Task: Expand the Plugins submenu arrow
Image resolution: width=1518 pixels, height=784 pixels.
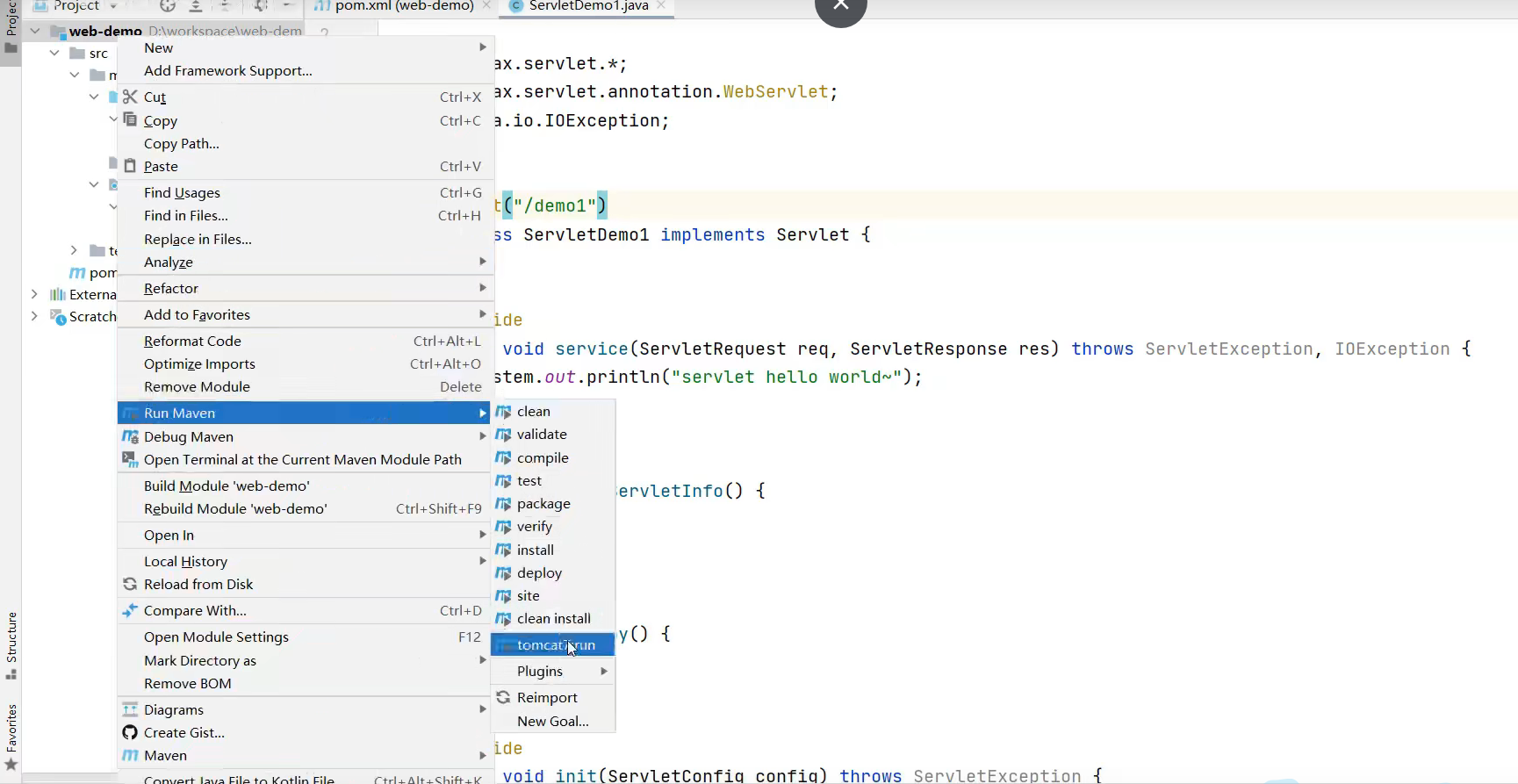Action: coord(603,671)
